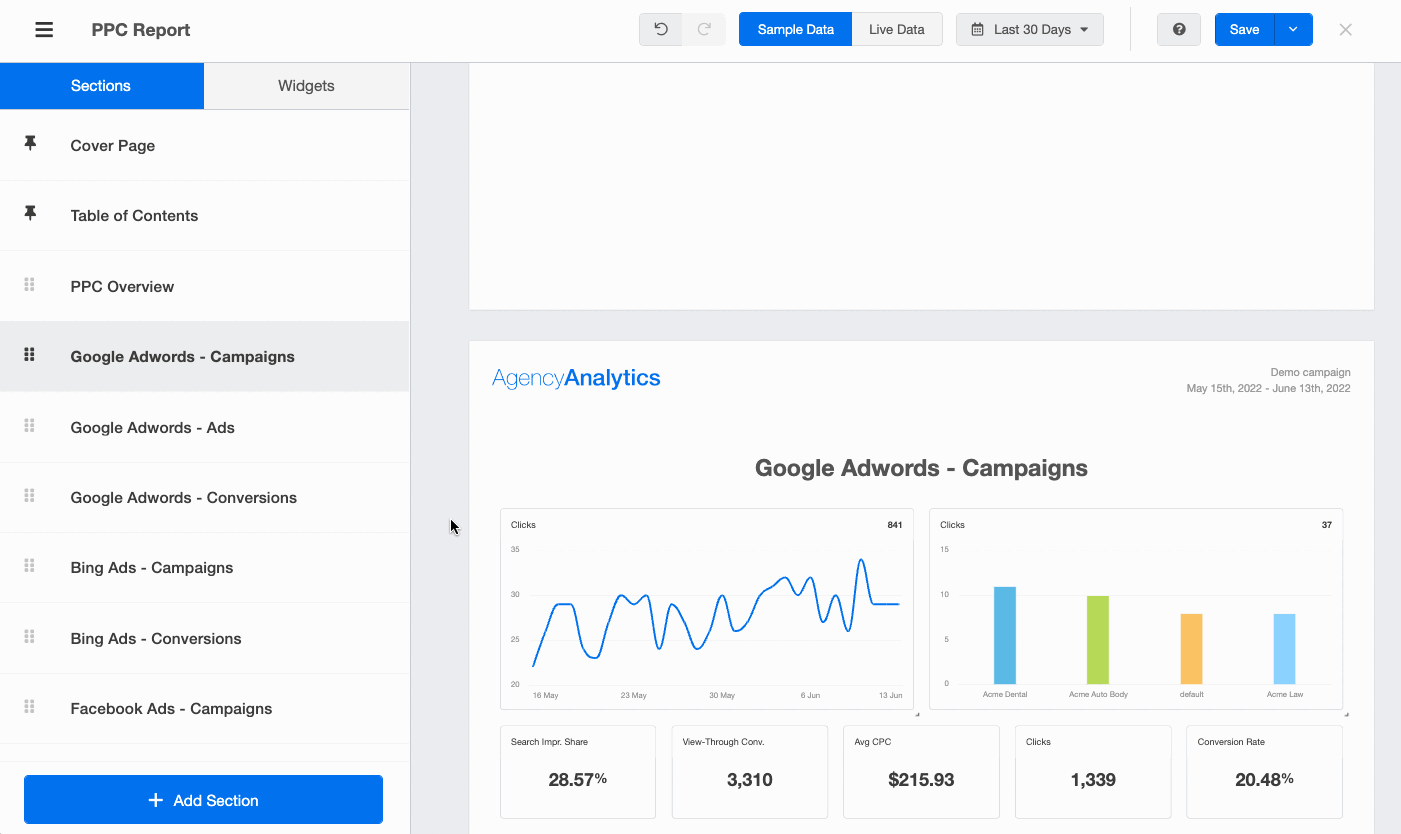This screenshot has width=1401, height=834.
Task: Click the Save button
Action: coord(1244,29)
